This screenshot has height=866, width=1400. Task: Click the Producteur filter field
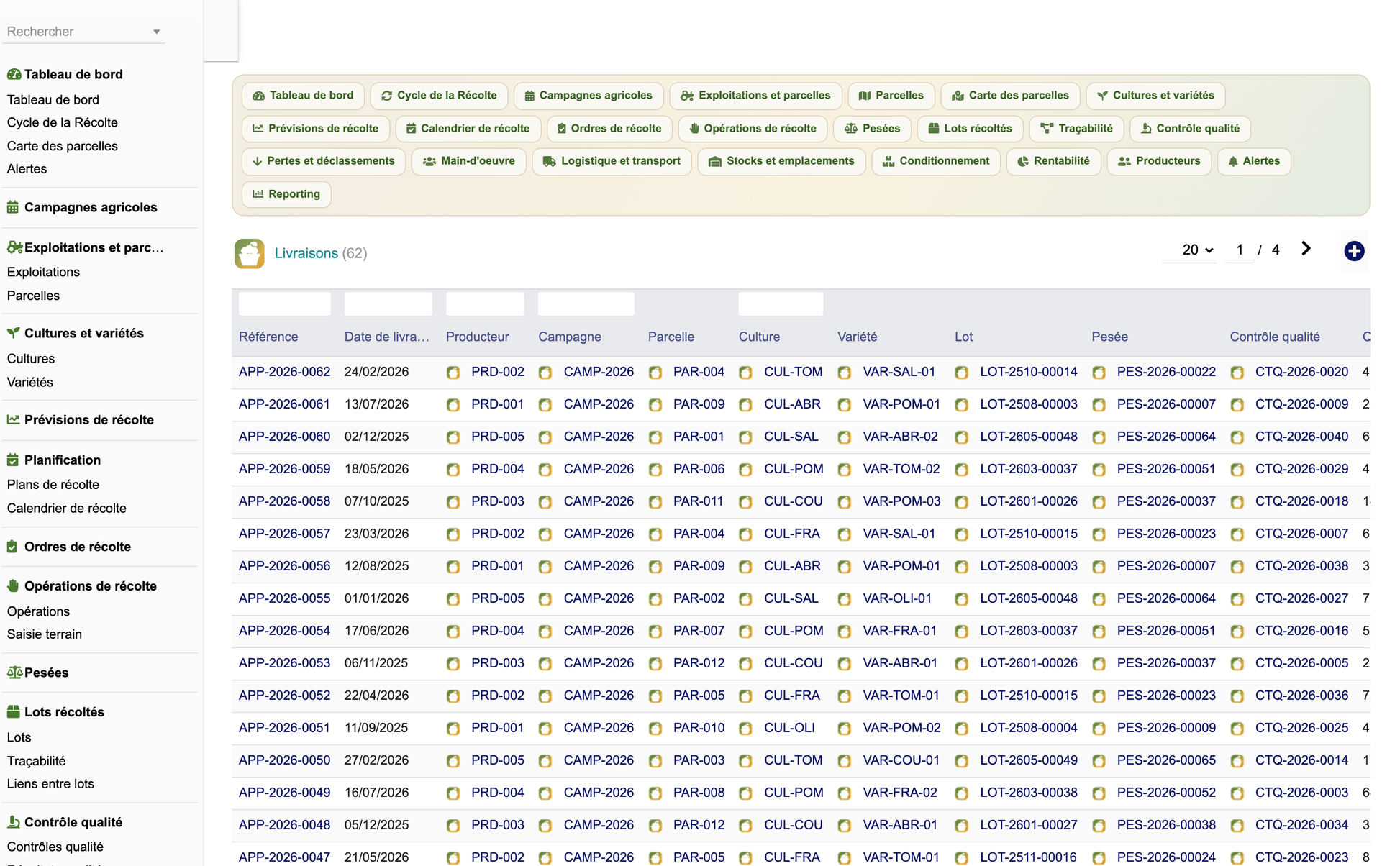[485, 304]
